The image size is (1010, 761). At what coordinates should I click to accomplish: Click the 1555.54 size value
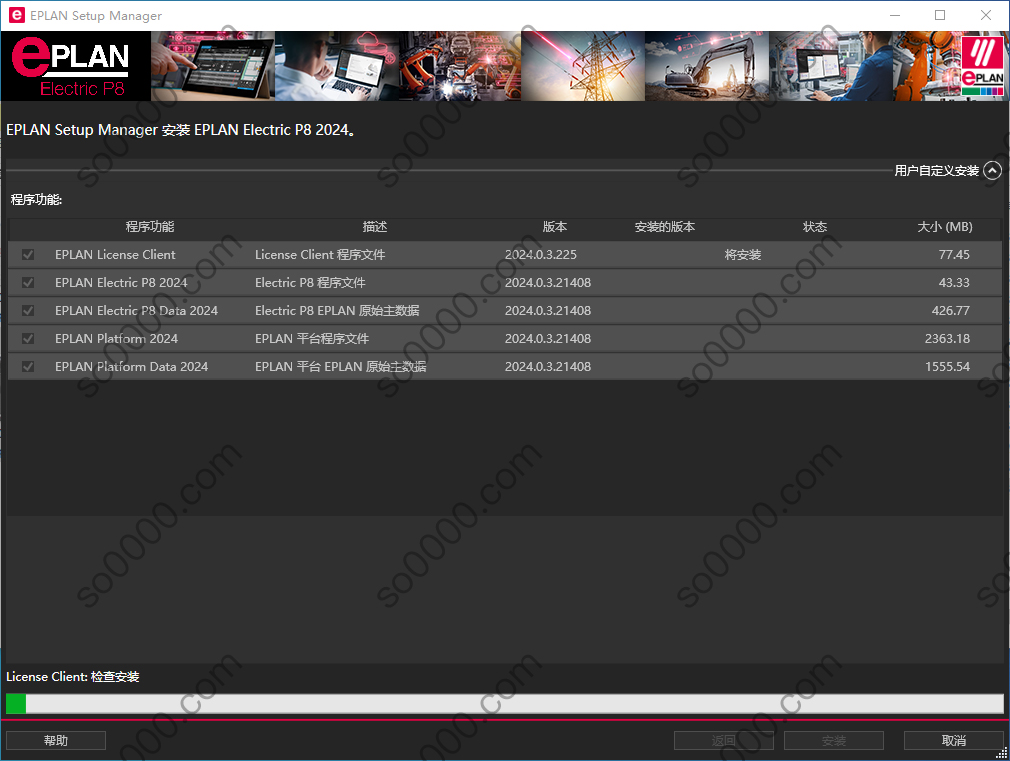pyautogui.click(x=947, y=367)
